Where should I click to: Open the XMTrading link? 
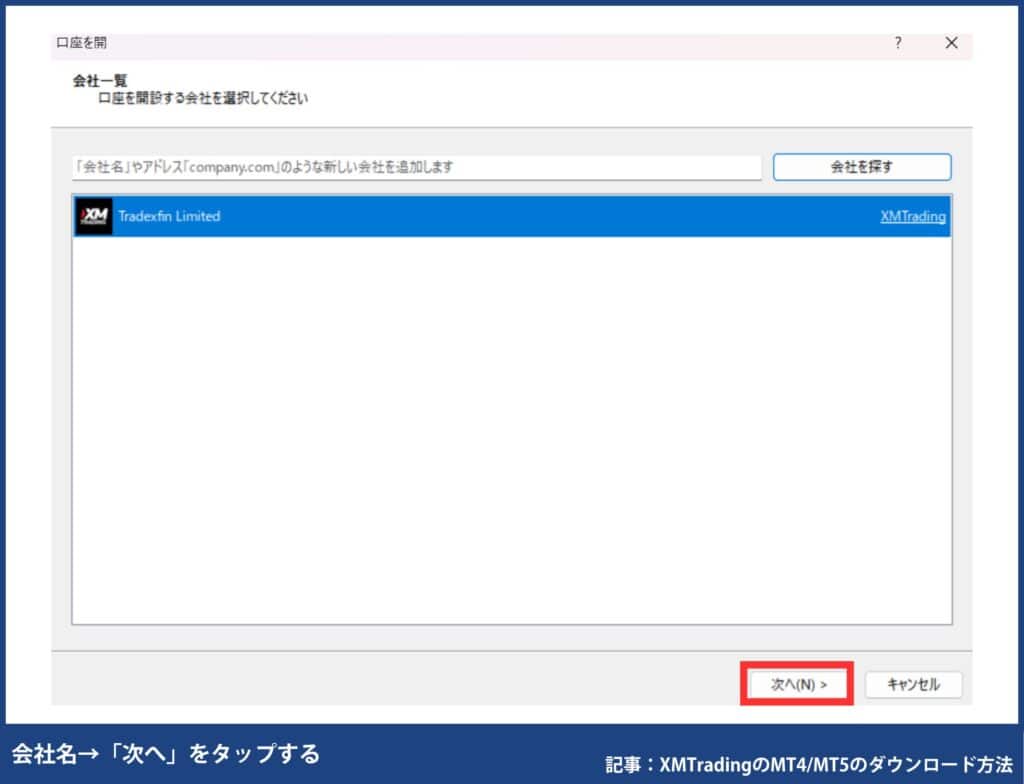tap(912, 216)
